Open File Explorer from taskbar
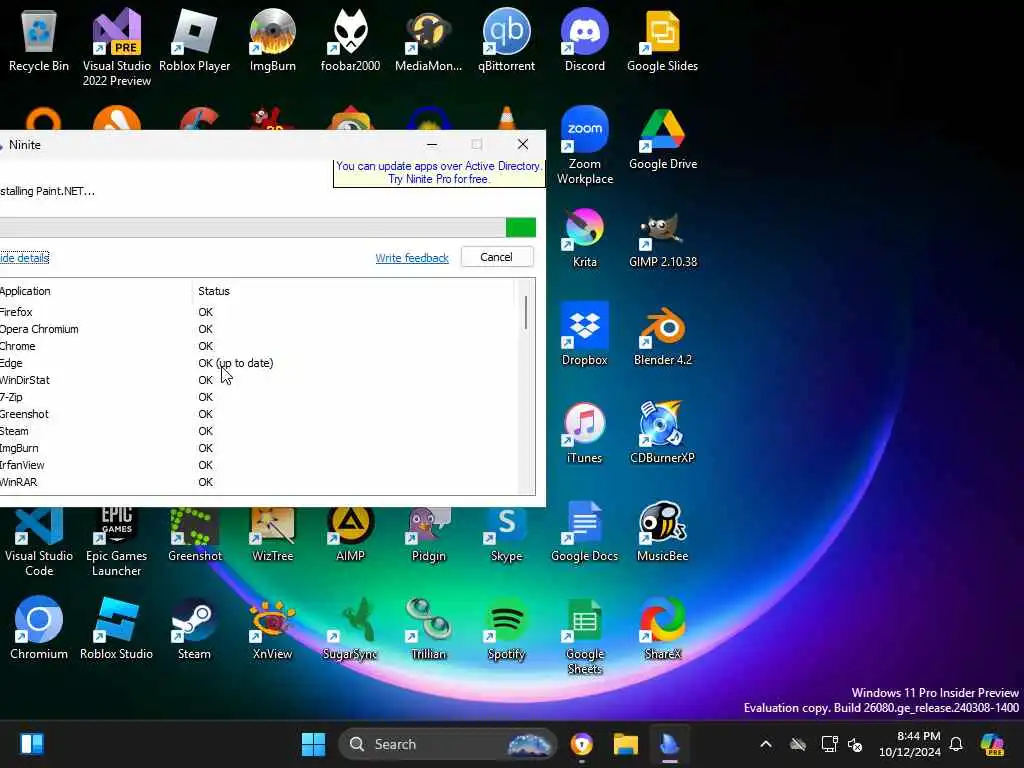 (x=626, y=744)
